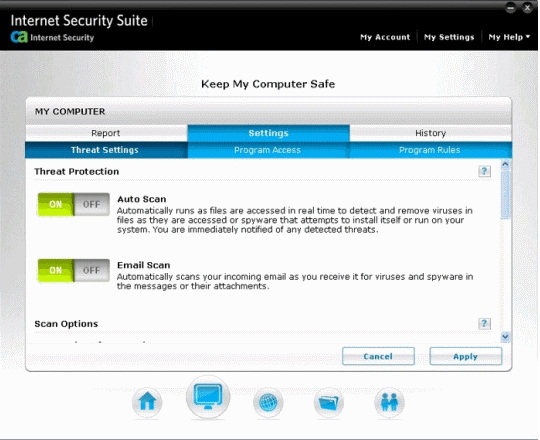This screenshot has height=440, width=540.
Task: Click the CA Internet Security logo
Action: (x=52, y=37)
